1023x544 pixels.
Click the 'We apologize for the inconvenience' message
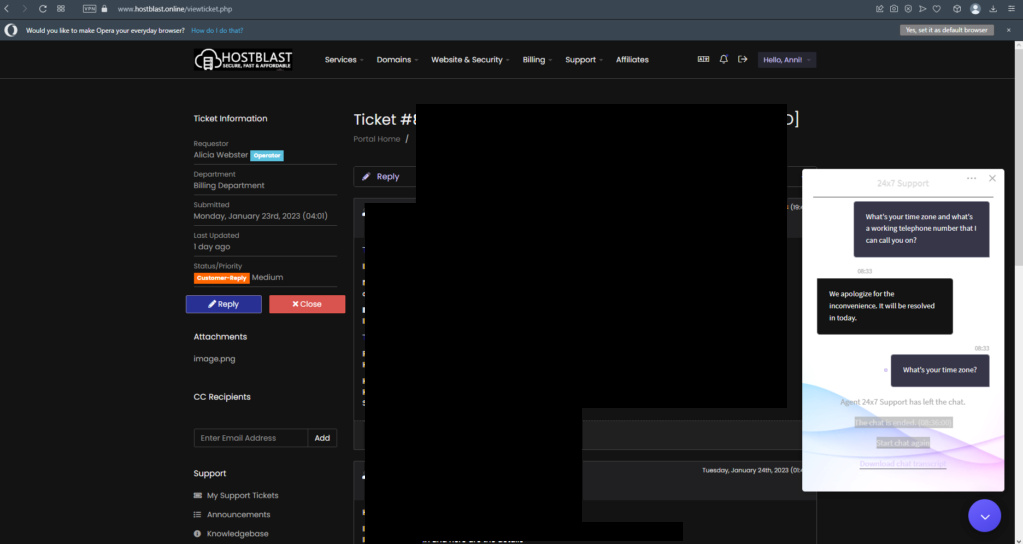885,306
